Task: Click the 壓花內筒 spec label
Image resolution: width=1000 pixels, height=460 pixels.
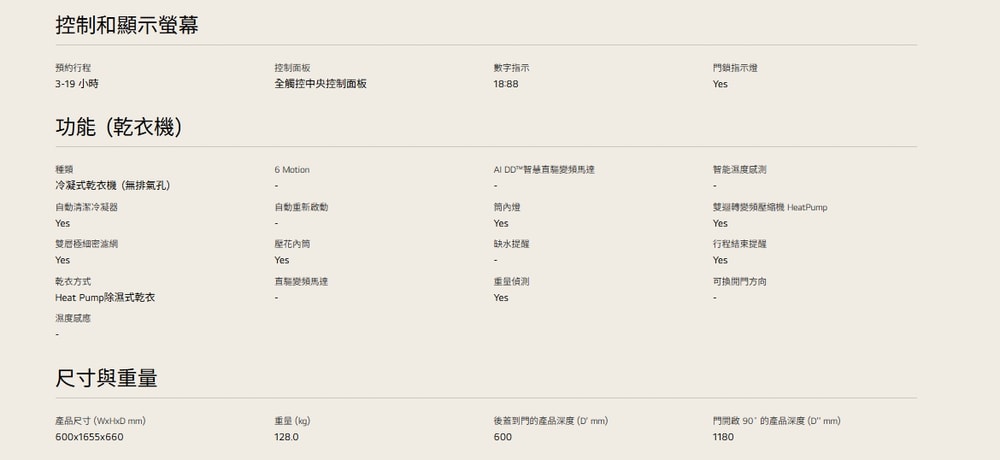Action: (292, 244)
